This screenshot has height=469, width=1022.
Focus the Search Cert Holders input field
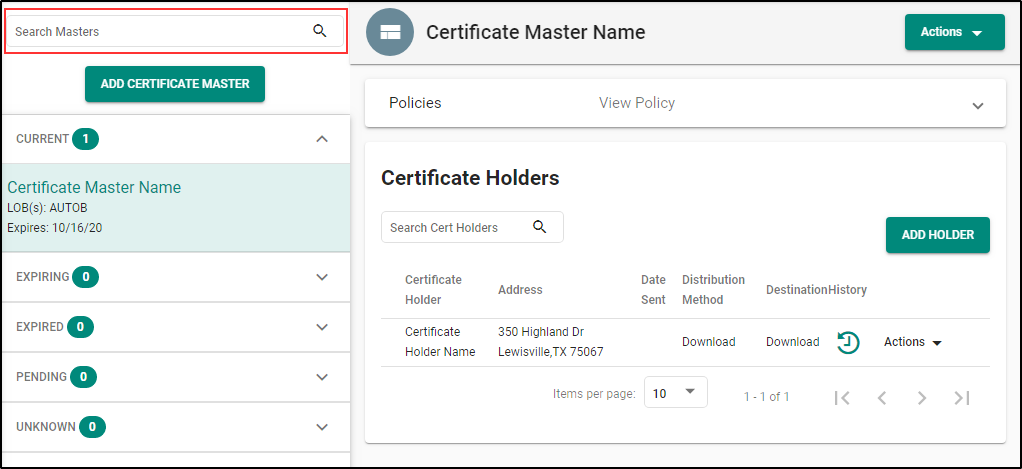pos(472,227)
